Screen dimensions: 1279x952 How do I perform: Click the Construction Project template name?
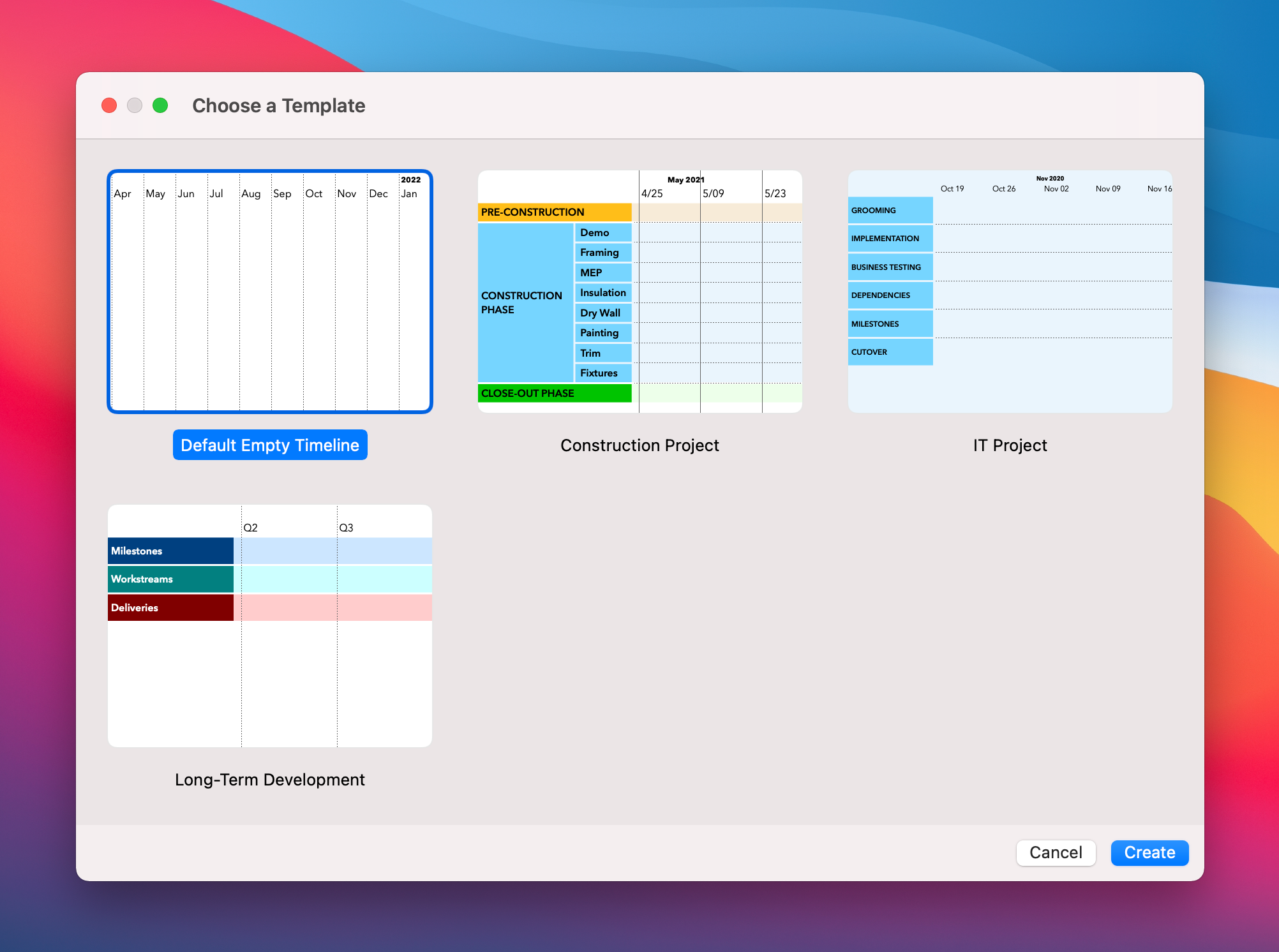pos(639,445)
